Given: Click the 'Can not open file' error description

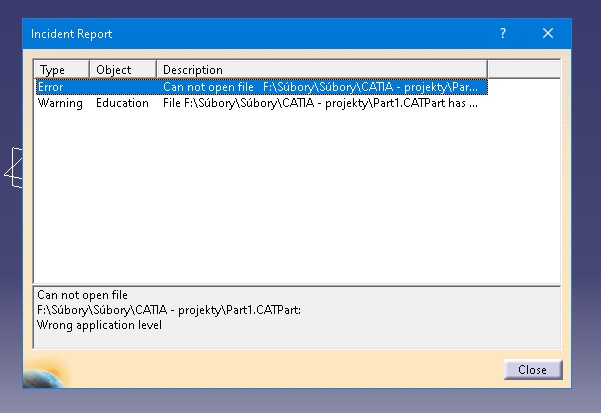Looking at the screenshot, I should (x=320, y=87).
